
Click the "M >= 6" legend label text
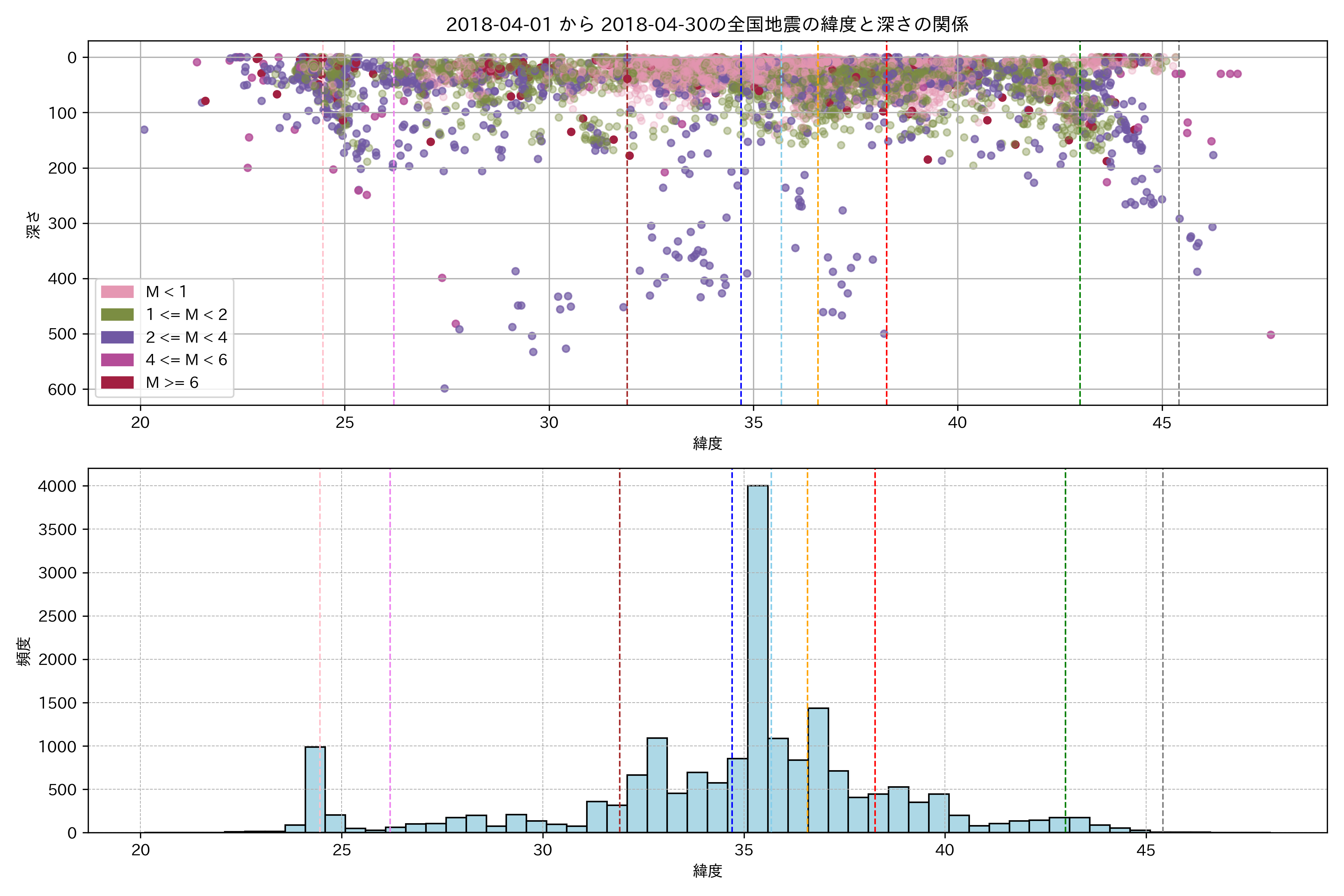click(x=172, y=382)
